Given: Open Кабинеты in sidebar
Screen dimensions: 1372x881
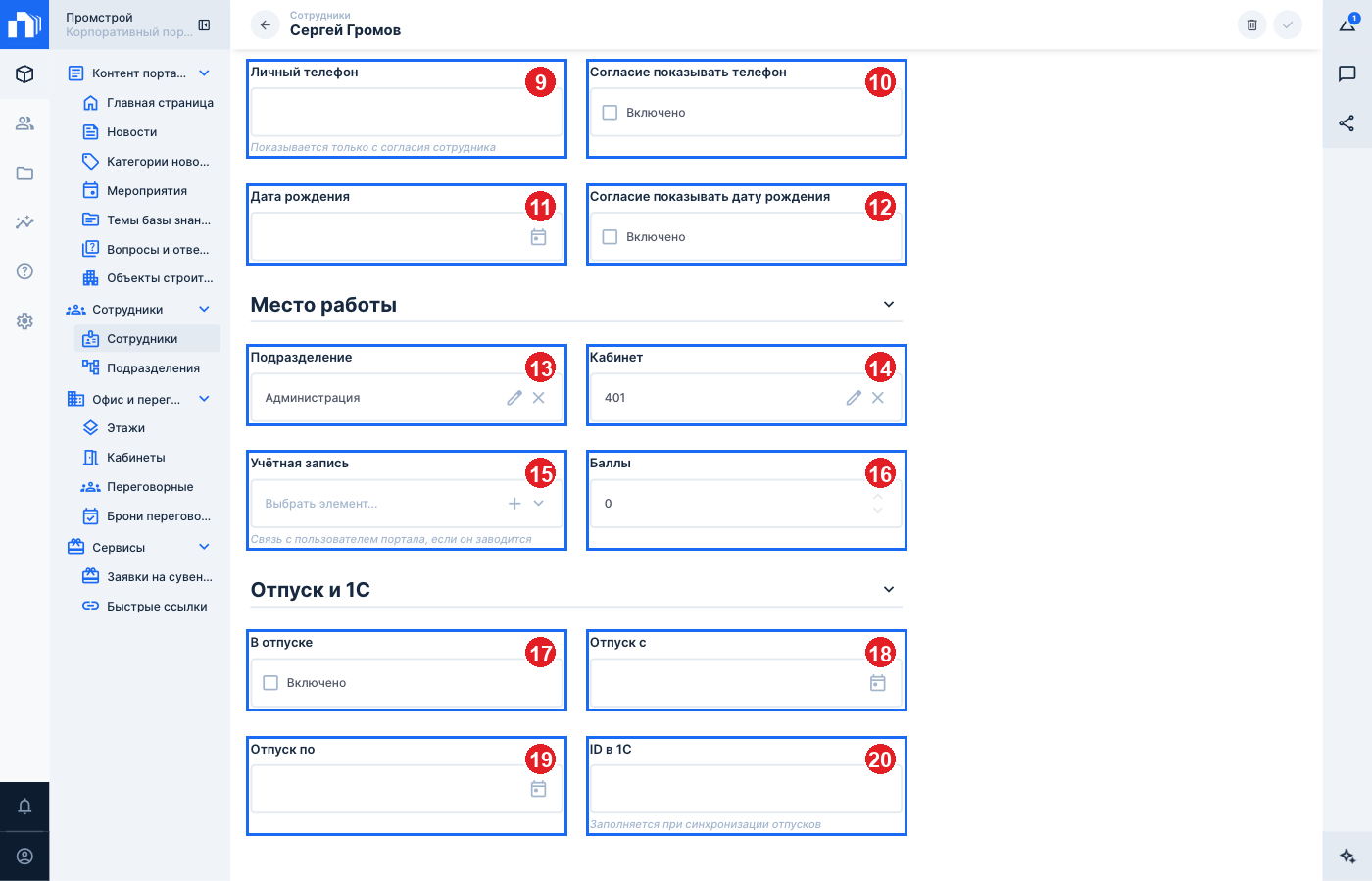Looking at the screenshot, I should [x=149, y=458].
